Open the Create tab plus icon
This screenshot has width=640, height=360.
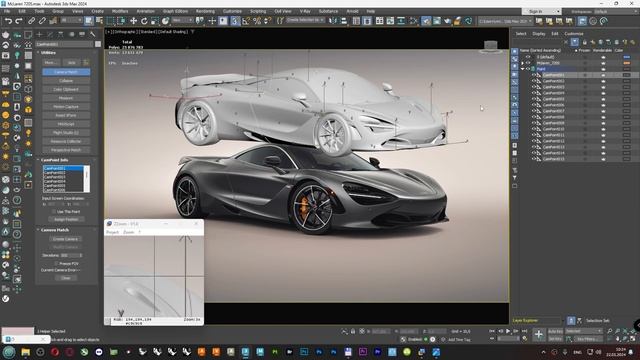[x=40, y=34]
